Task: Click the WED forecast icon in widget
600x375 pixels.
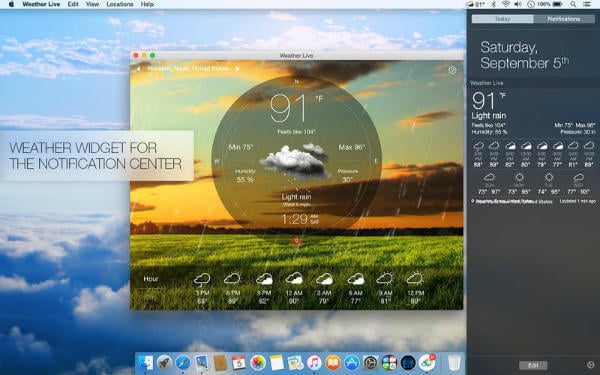Action: (579, 178)
